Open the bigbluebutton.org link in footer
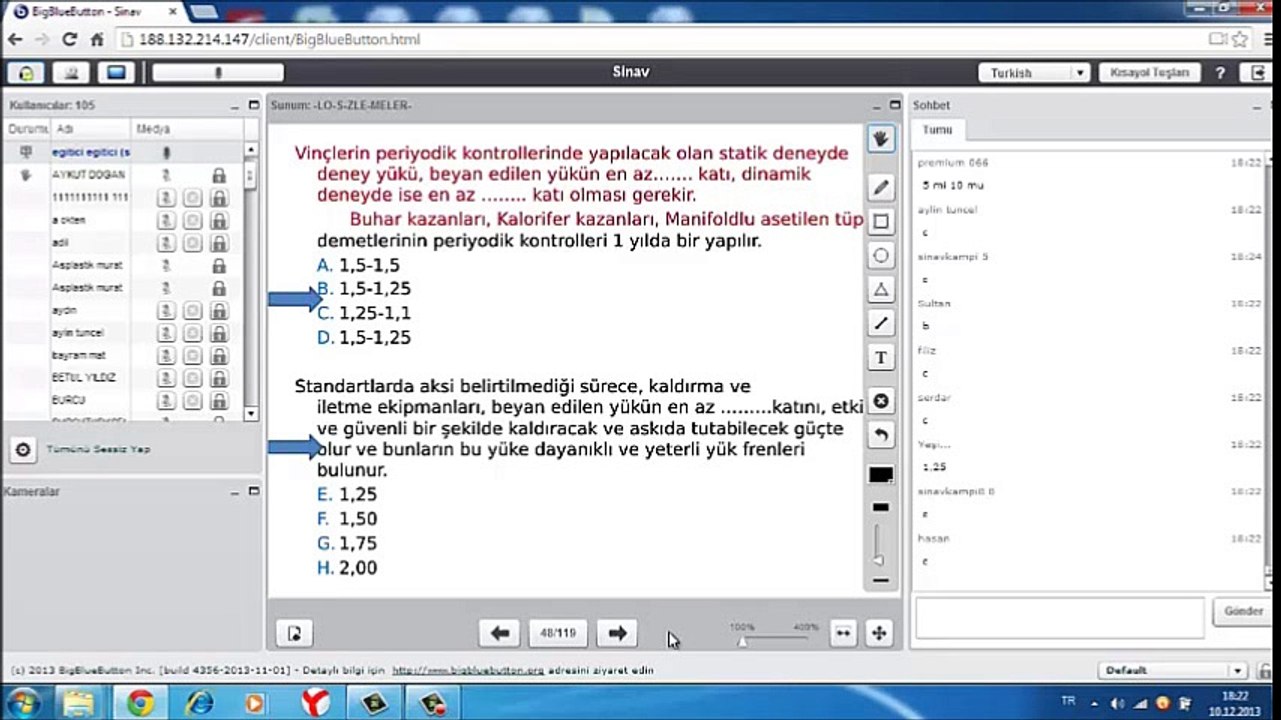Screen dimensions: 1281x720 468,671
